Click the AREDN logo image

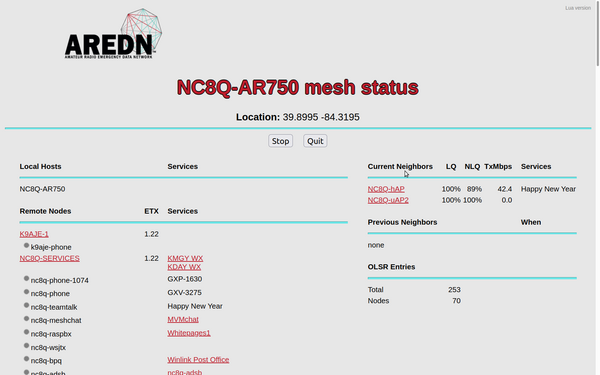(x=113, y=34)
